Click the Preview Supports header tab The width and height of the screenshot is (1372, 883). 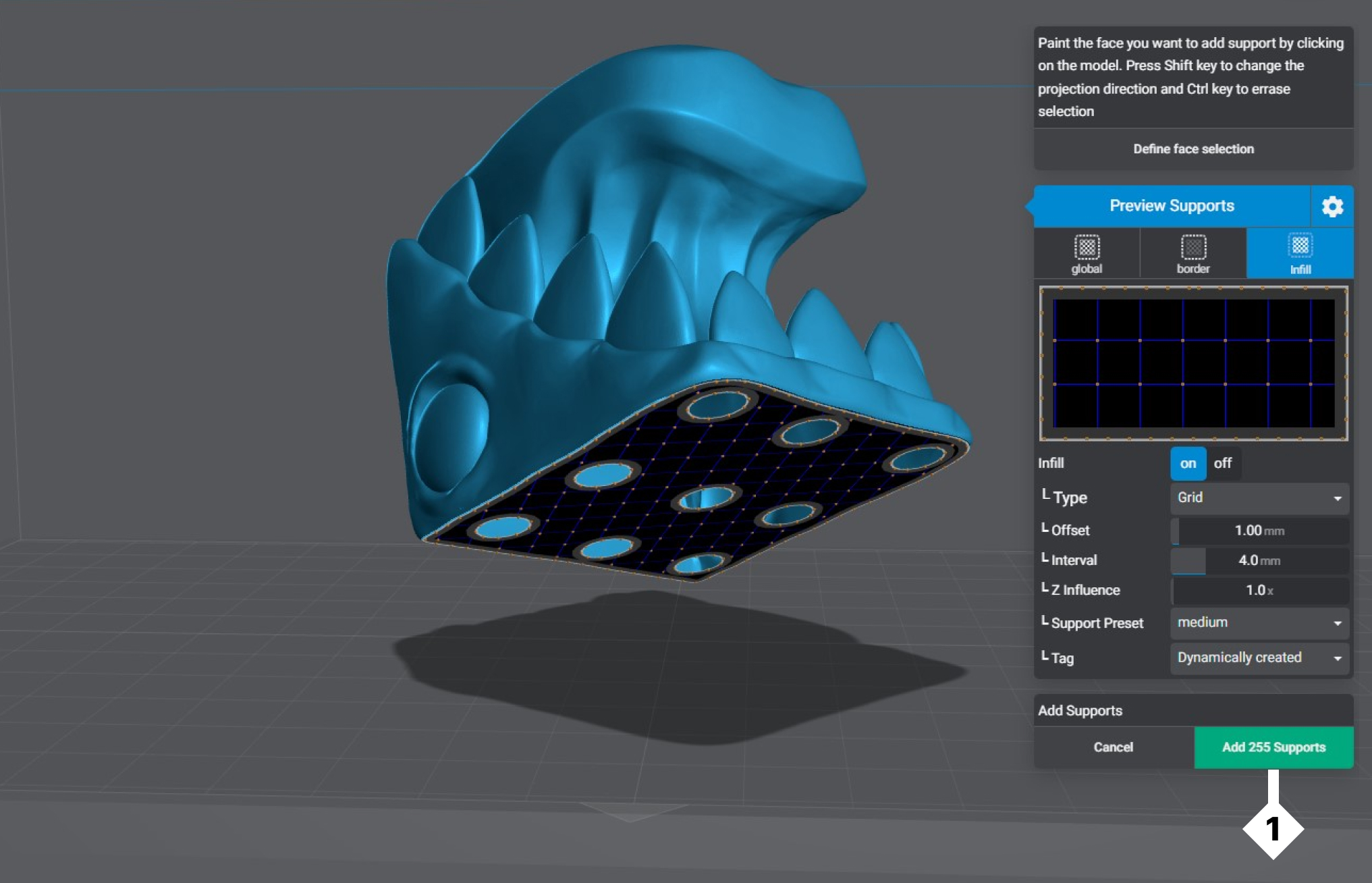tap(1171, 206)
